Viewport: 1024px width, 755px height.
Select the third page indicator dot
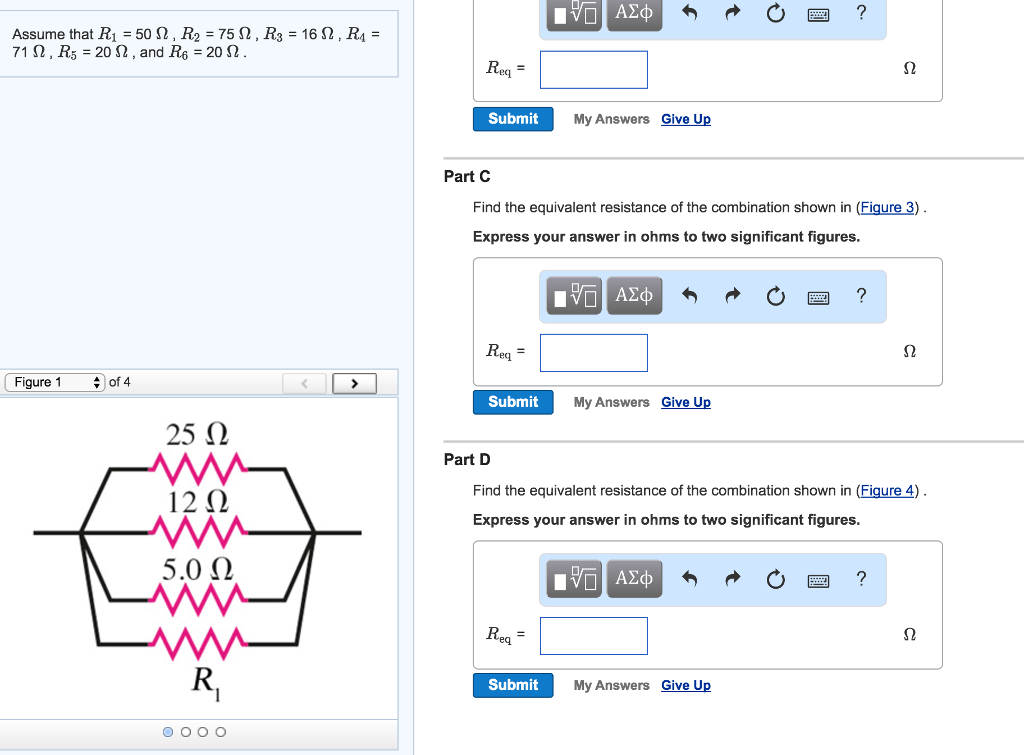202,732
